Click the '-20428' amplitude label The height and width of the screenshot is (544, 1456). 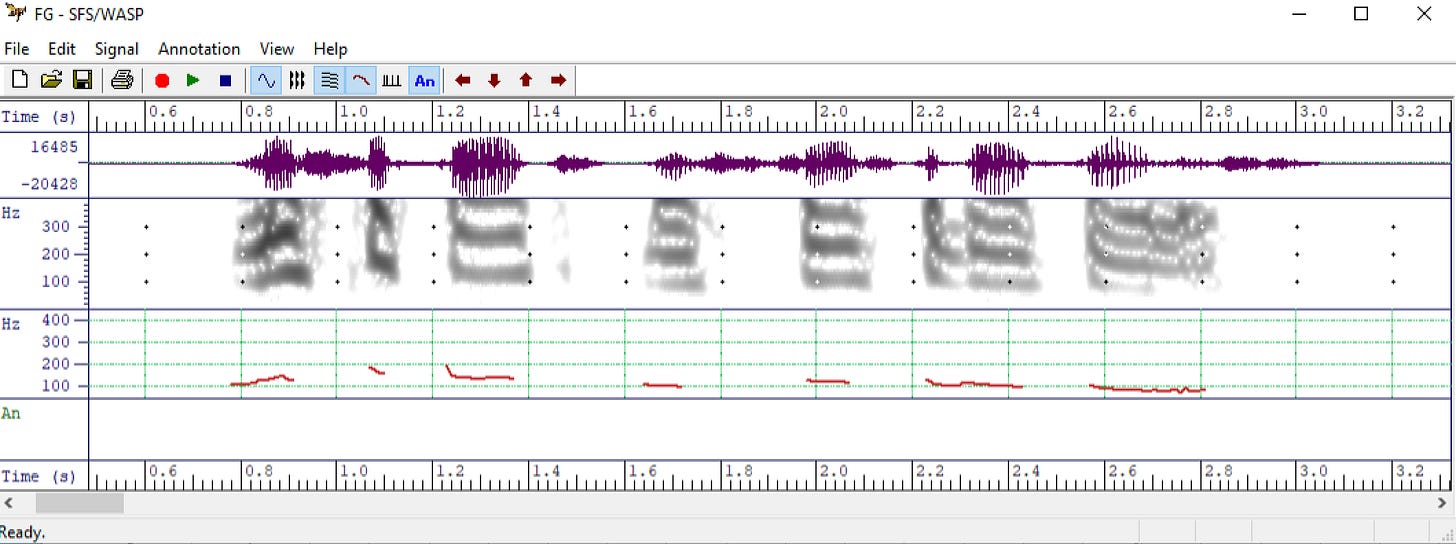pyautogui.click(x=51, y=184)
